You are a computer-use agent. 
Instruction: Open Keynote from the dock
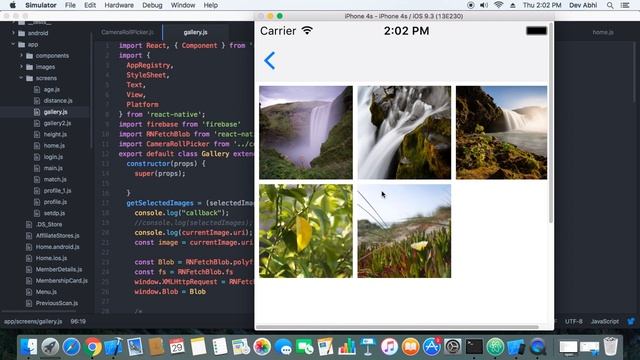click(368, 347)
